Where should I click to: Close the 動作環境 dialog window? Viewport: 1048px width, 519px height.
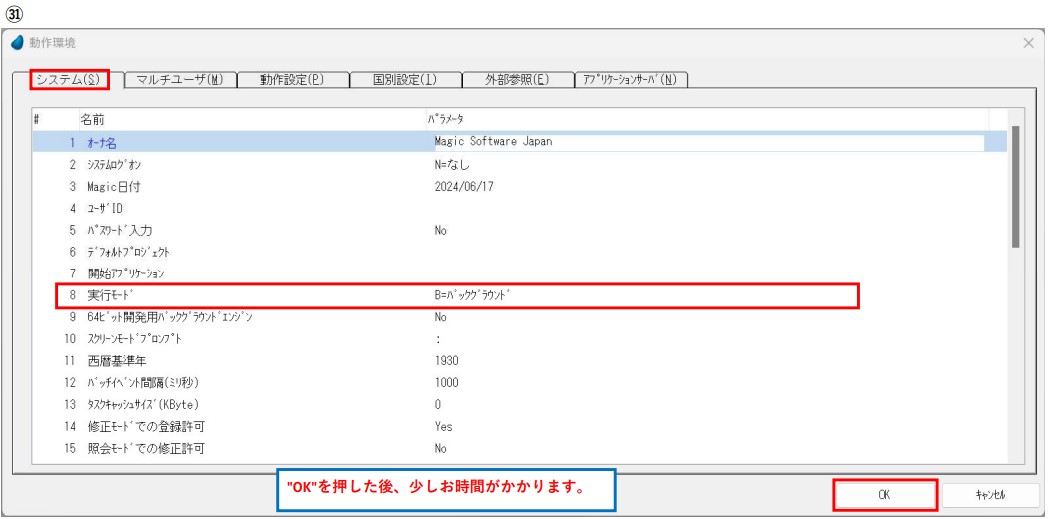point(1029,44)
